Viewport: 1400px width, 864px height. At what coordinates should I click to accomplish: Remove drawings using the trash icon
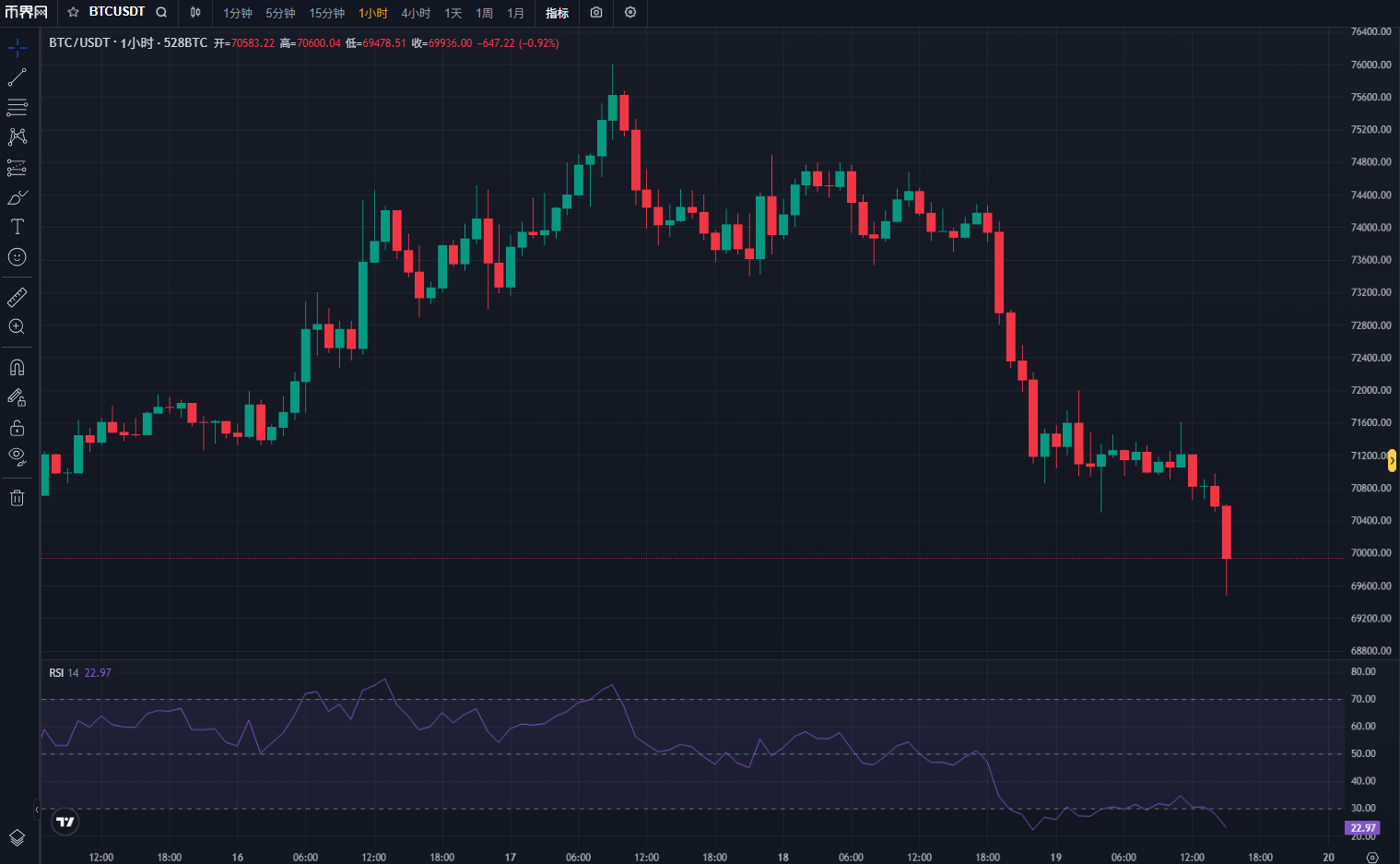[x=18, y=498]
